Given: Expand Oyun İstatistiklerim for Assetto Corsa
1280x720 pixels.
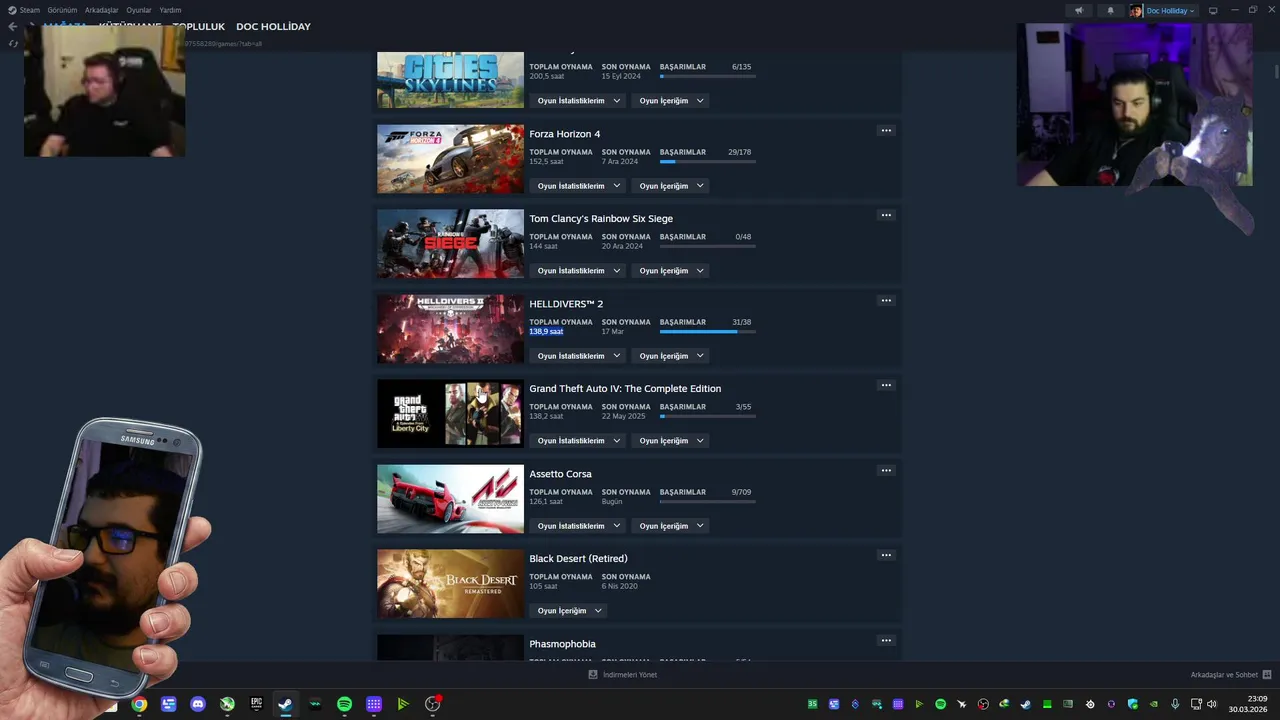Looking at the screenshot, I should [x=577, y=526].
